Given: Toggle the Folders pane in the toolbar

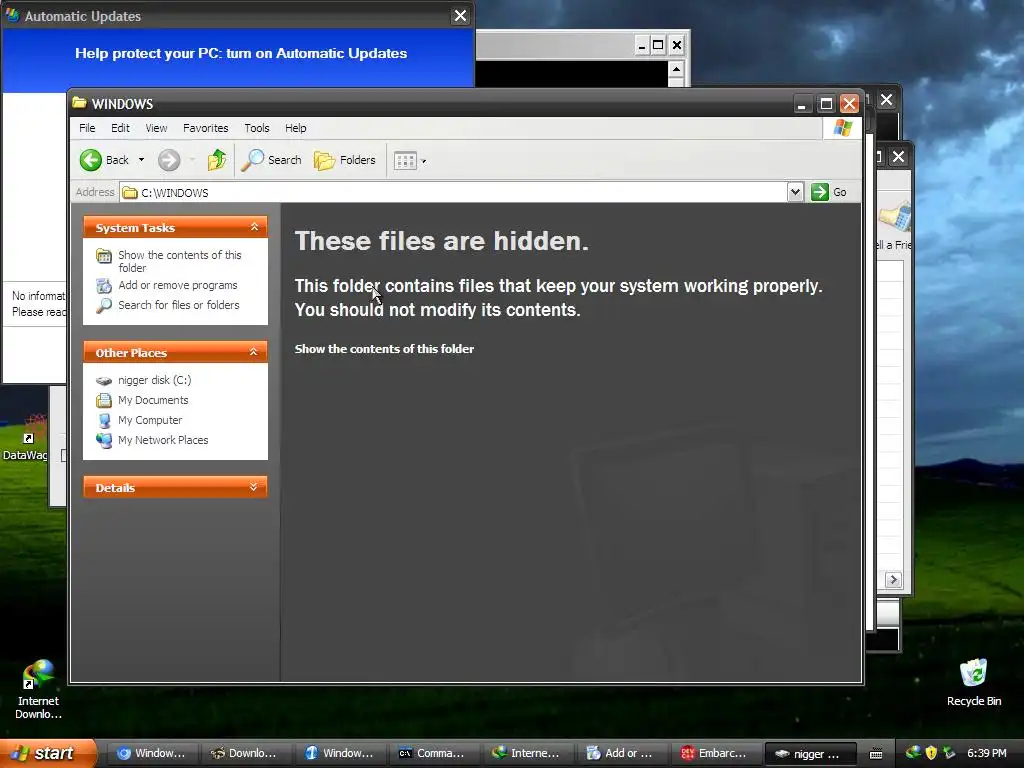Looking at the screenshot, I should point(345,160).
